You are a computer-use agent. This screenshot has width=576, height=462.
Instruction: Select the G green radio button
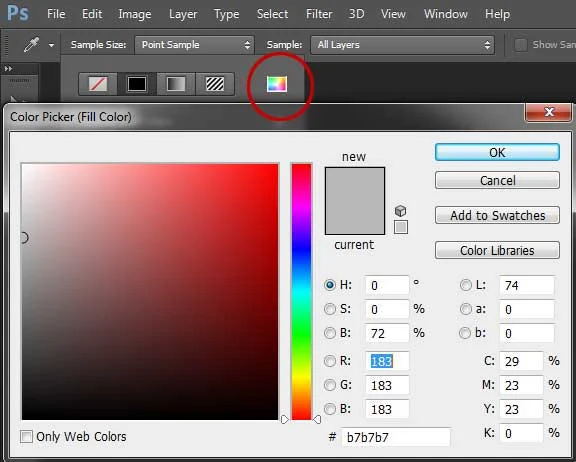(x=330, y=385)
